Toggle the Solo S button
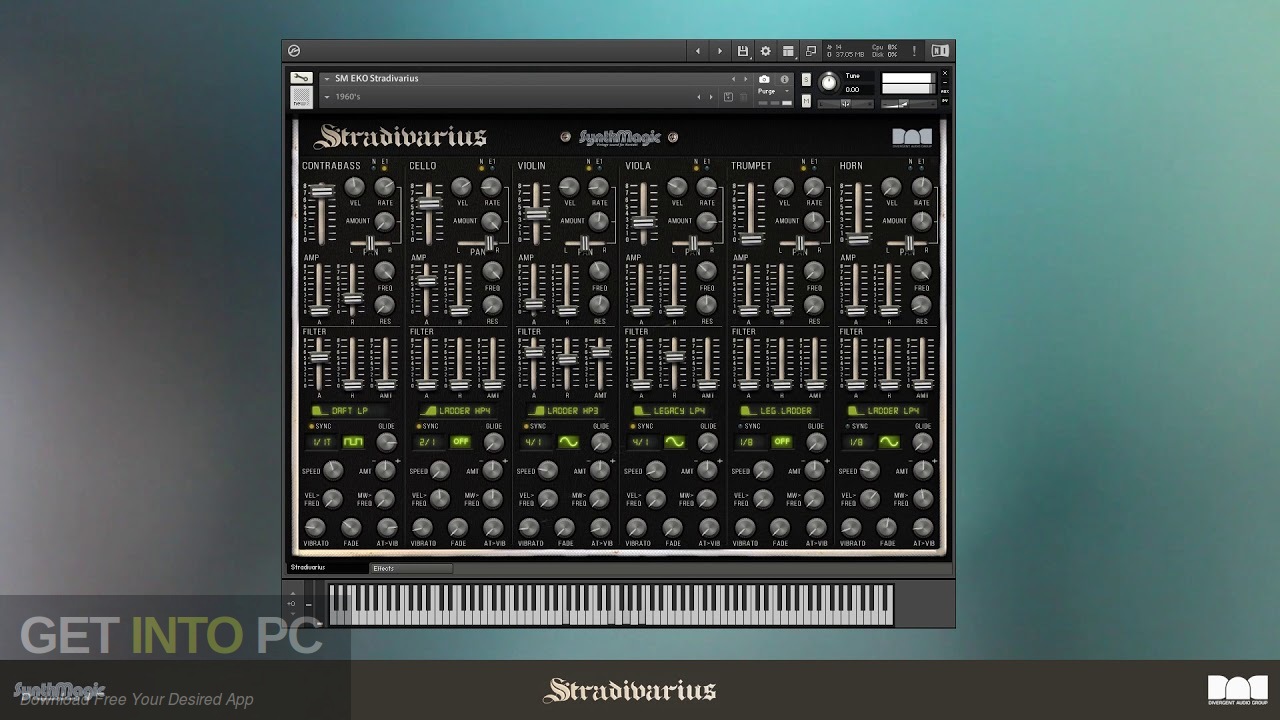The image size is (1280, 720). point(806,80)
